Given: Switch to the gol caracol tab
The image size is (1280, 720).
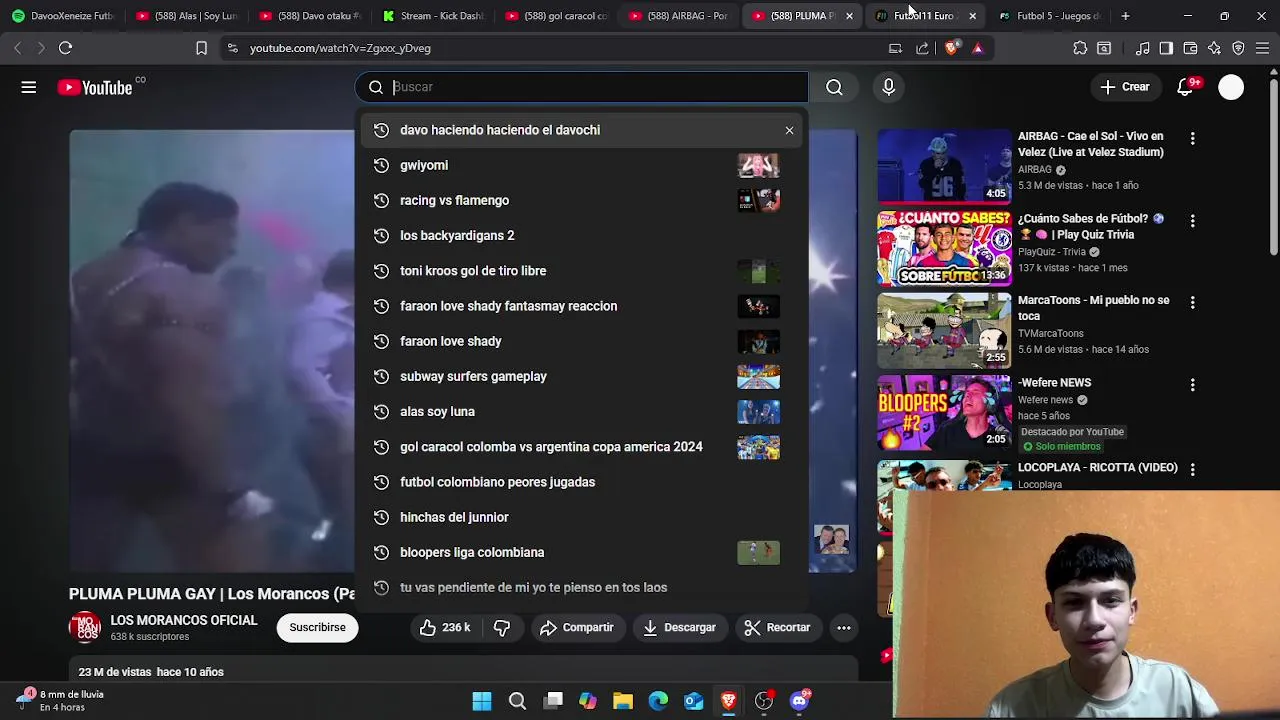Looking at the screenshot, I should 556,16.
